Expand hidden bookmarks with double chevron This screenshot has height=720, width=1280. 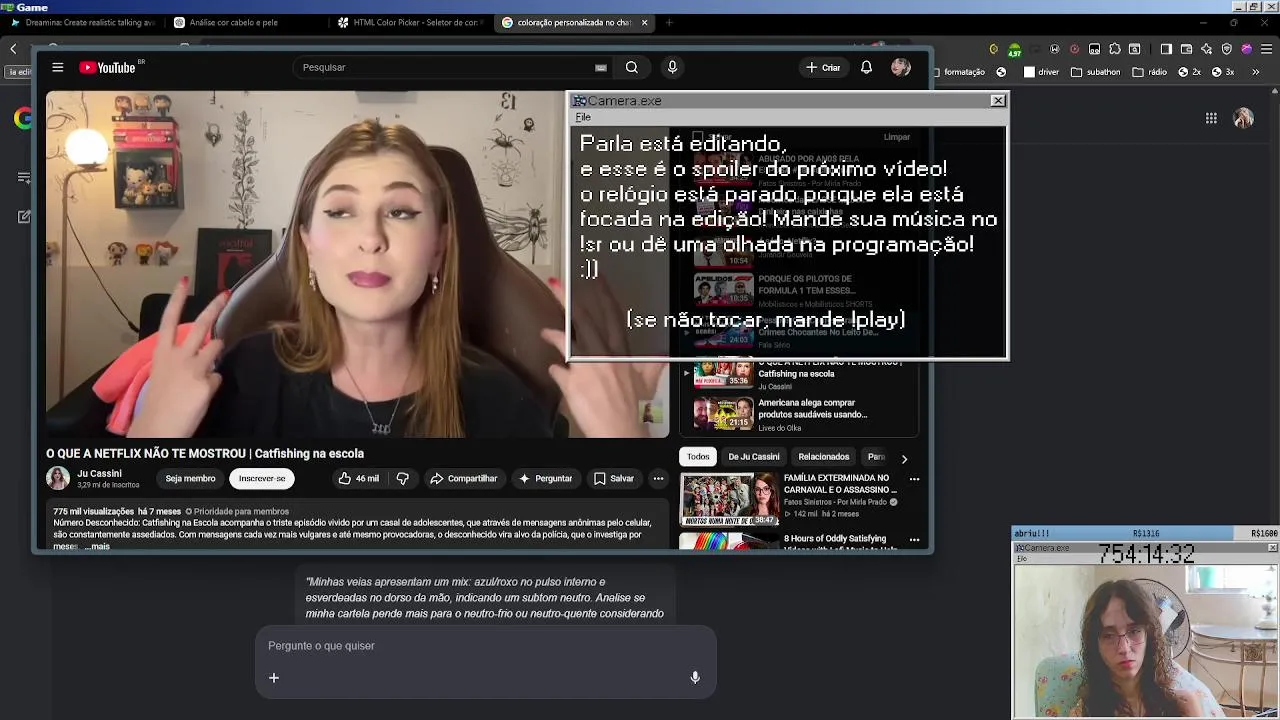pyautogui.click(x=1256, y=72)
